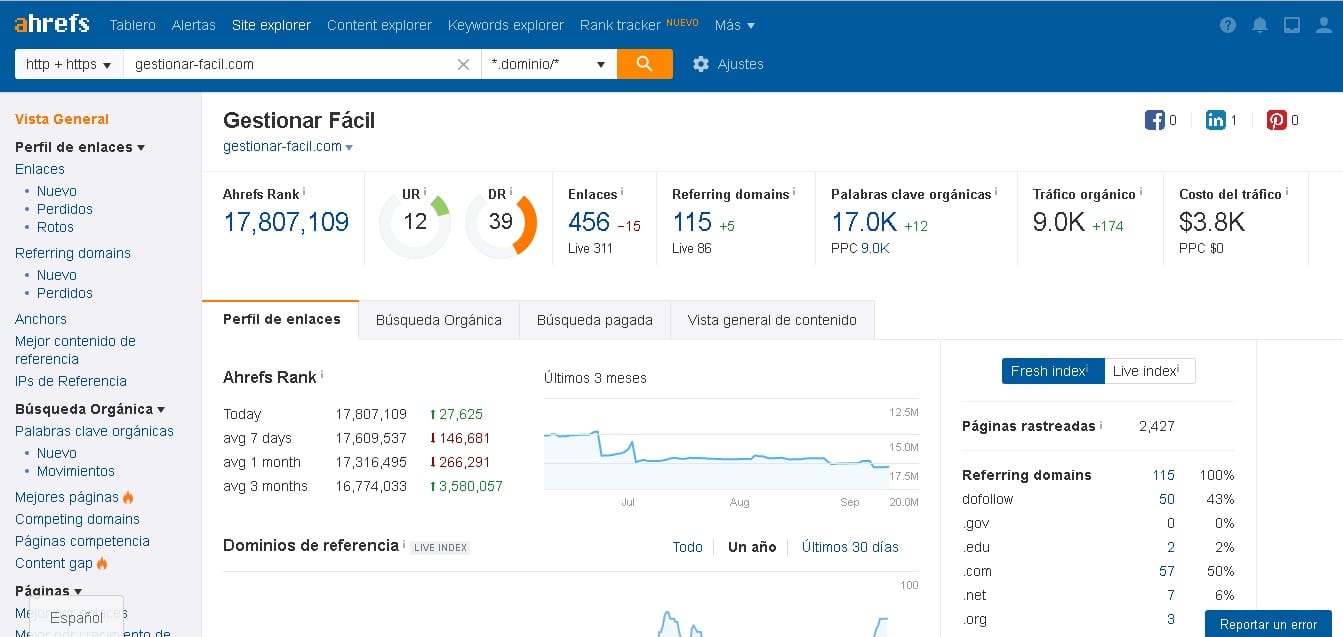This screenshot has height=637, width=1343.
Task: Select the Últimos 30 días range
Action: point(850,547)
